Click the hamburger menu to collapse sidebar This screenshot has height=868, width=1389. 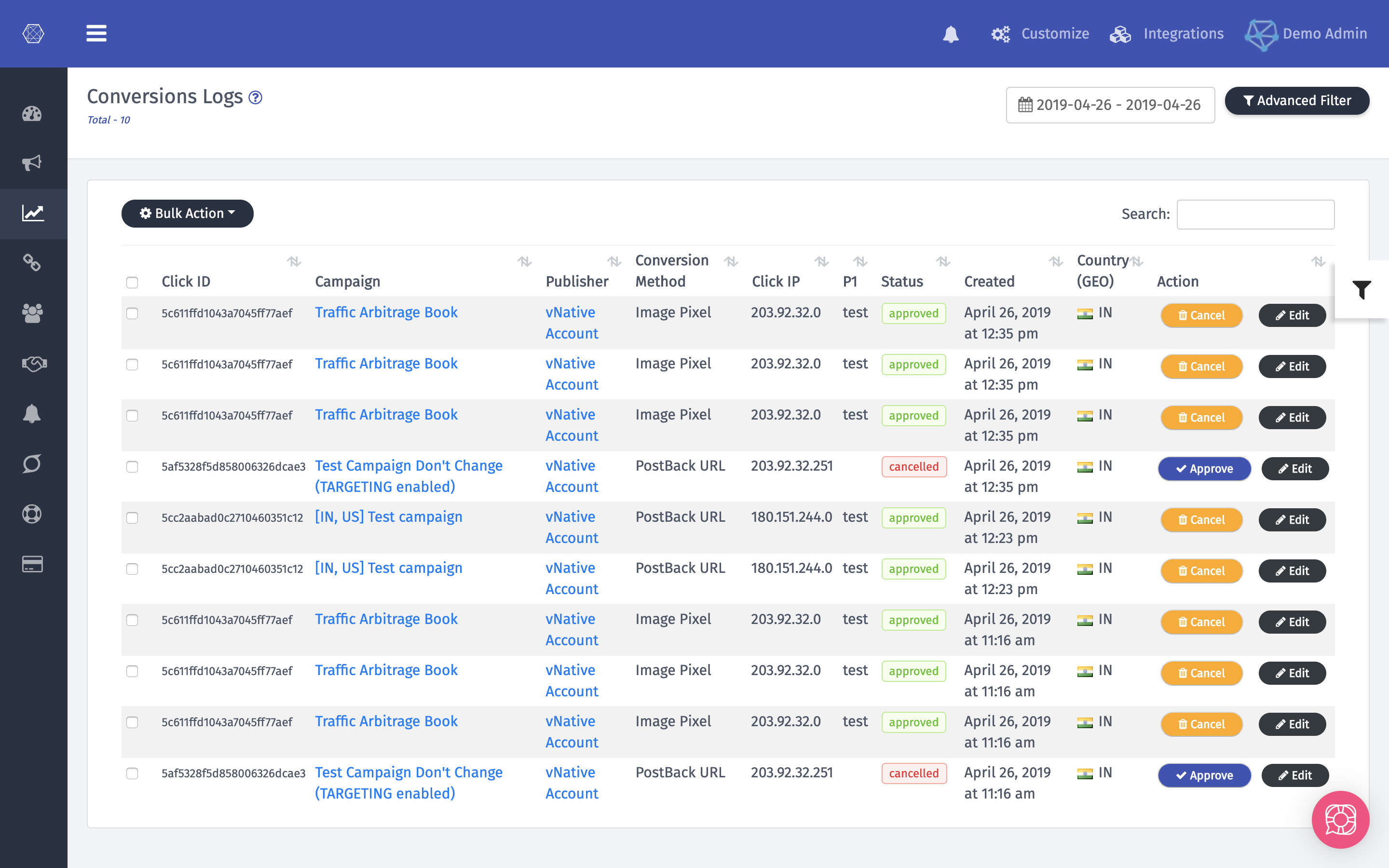(96, 33)
